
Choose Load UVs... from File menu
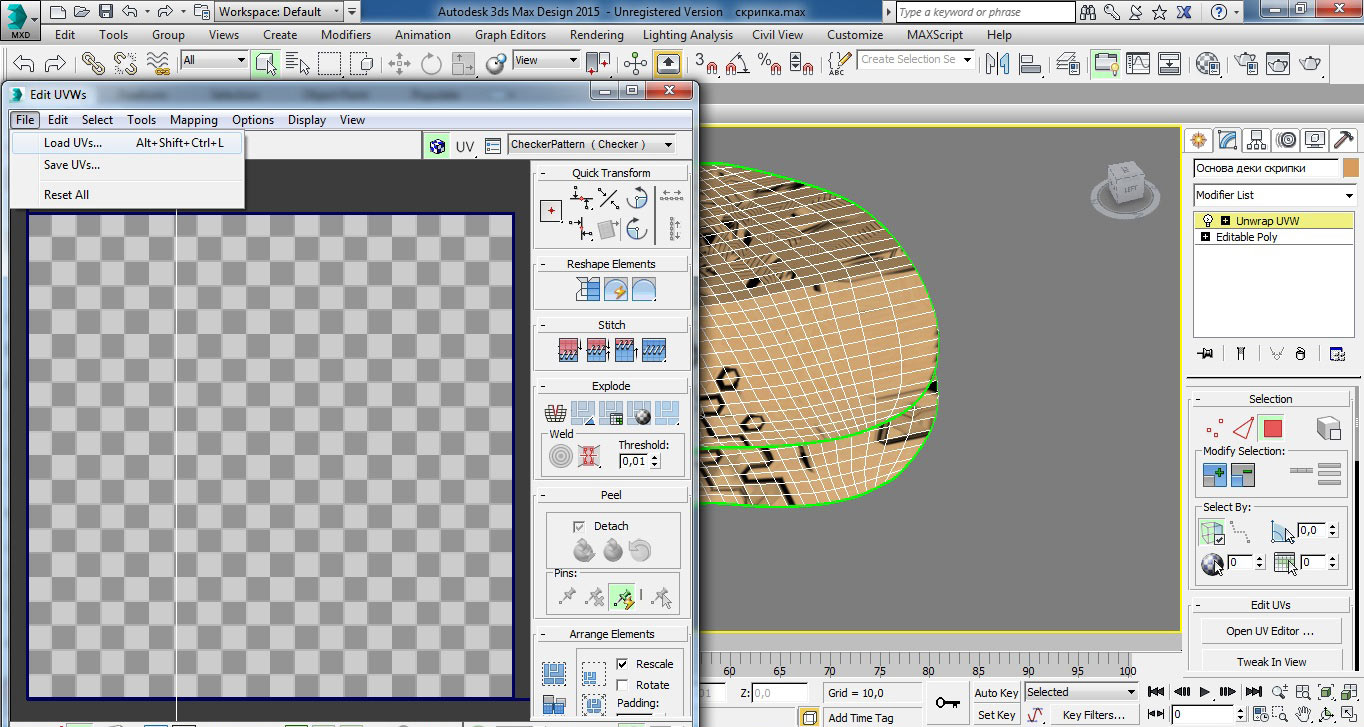[72, 143]
